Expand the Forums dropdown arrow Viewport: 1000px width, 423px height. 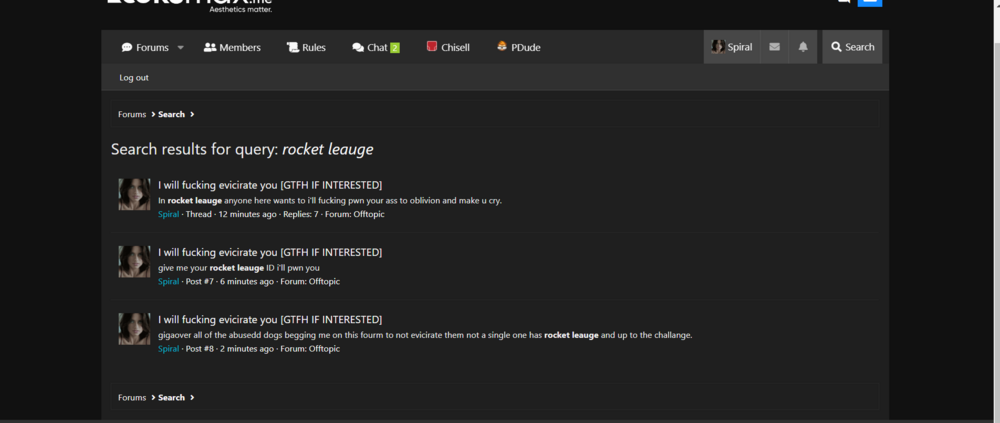pos(181,47)
